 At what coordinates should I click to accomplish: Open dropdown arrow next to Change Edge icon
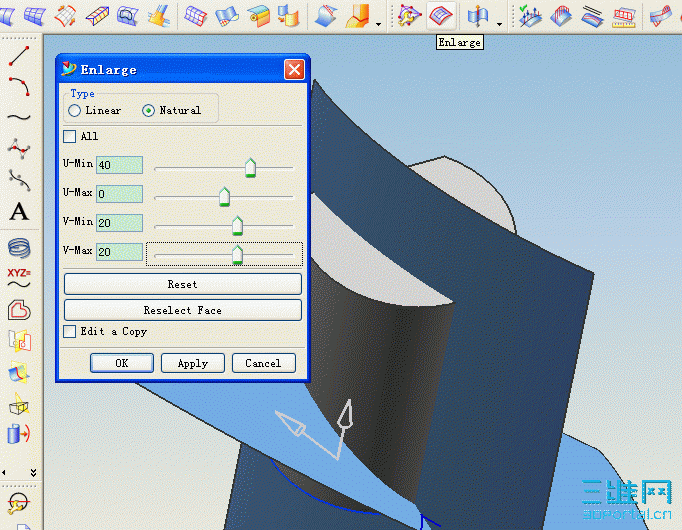coord(499,24)
